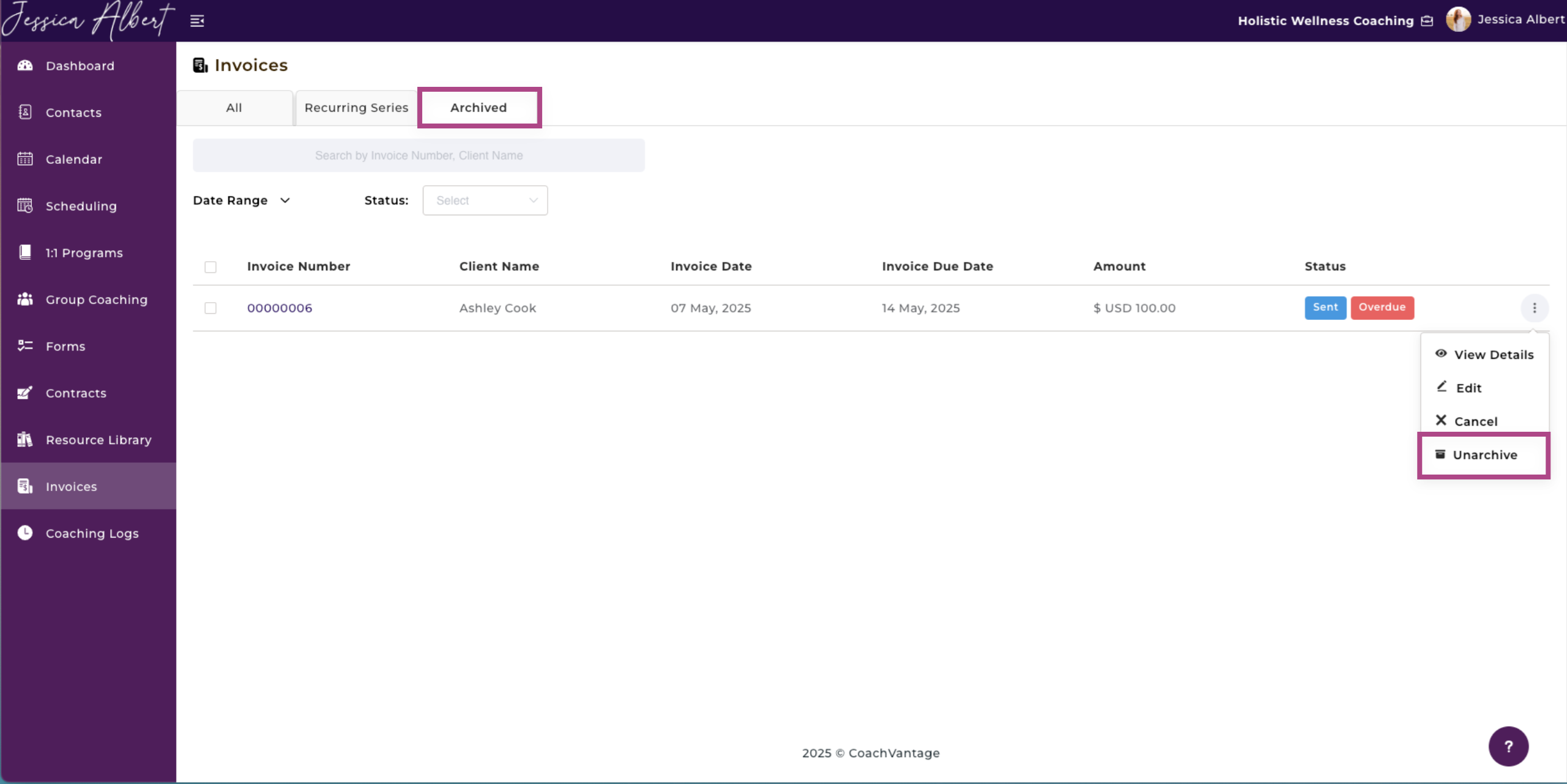Click the pencil icon beside Edit
Image resolution: width=1567 pixels, height=784 pixels.
coord(1442,386)
